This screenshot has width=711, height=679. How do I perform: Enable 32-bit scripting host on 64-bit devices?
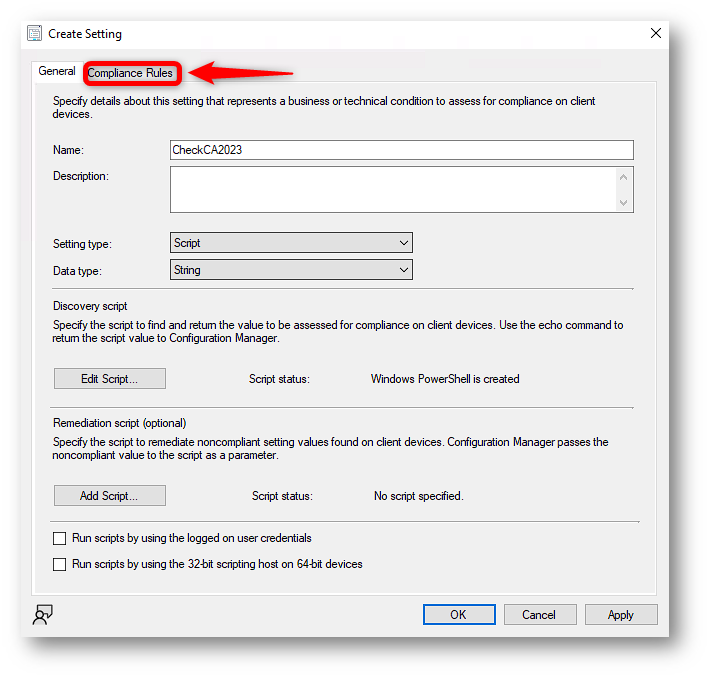tap(59, 564)
